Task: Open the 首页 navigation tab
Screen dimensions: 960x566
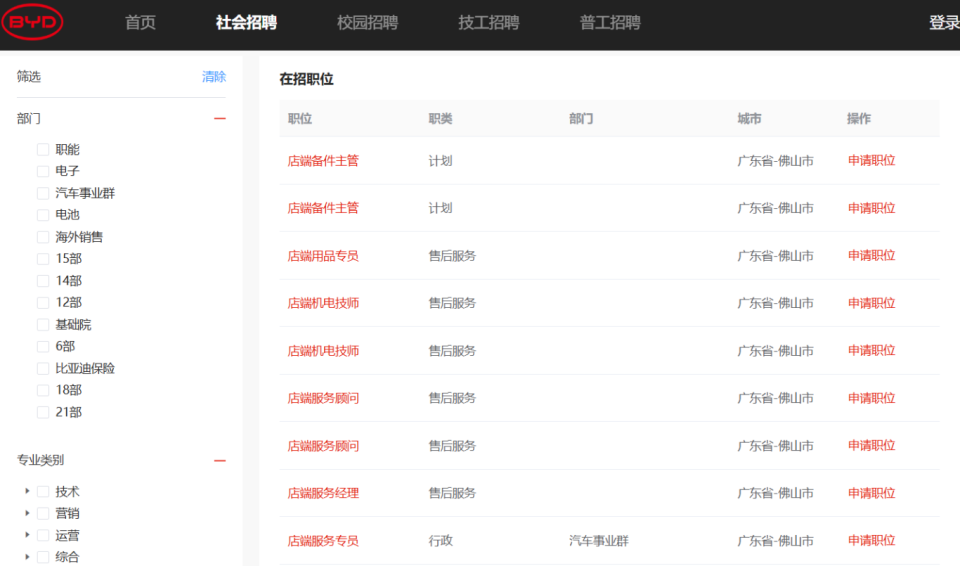Action: [140, 23]
